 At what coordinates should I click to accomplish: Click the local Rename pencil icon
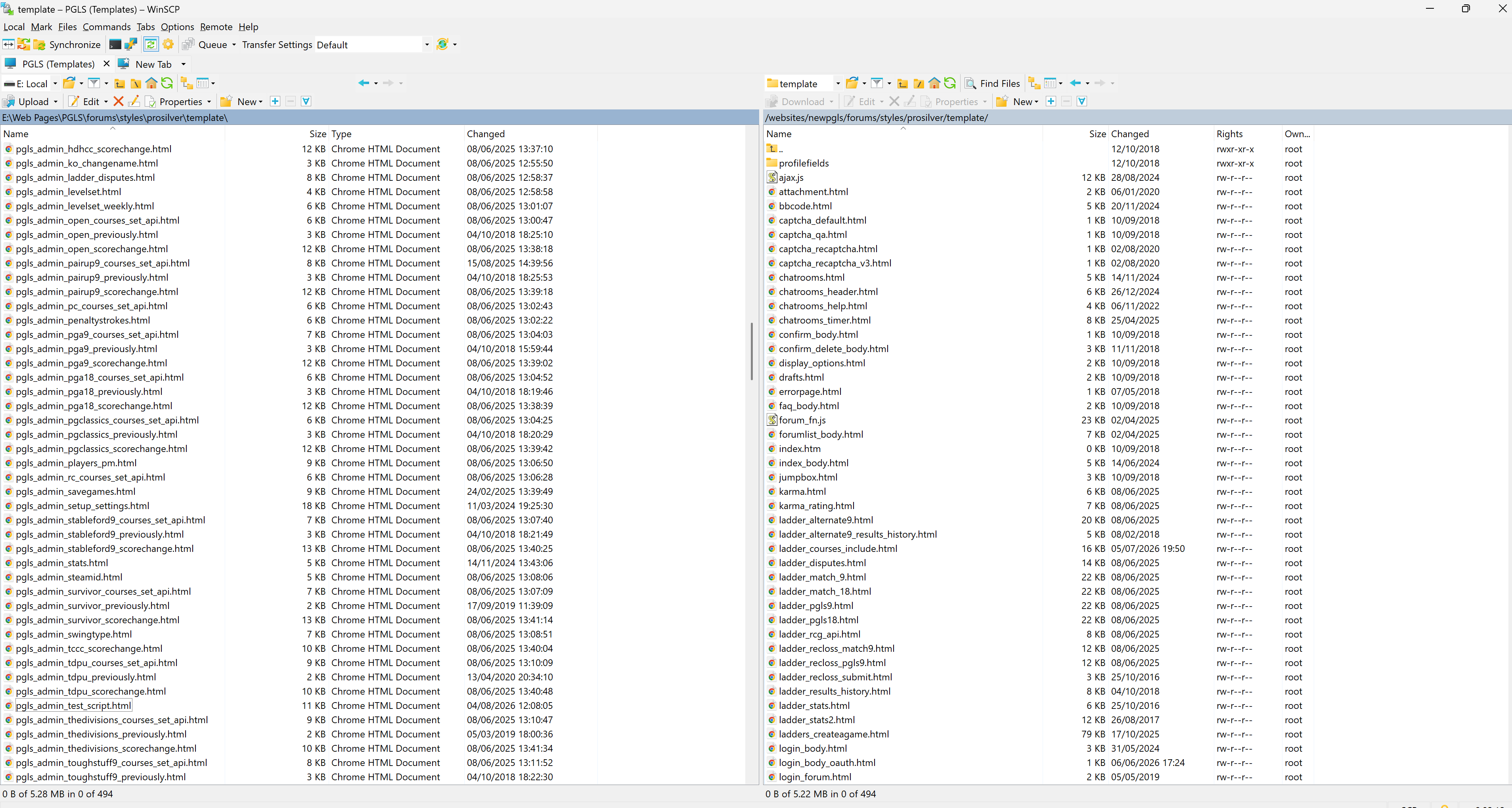134,101
